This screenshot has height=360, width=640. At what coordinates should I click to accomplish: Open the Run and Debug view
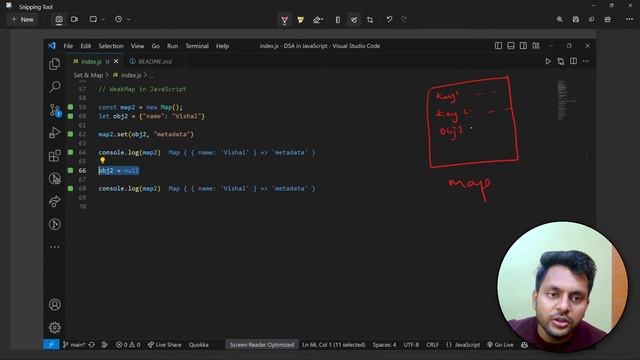click(55, 133)
